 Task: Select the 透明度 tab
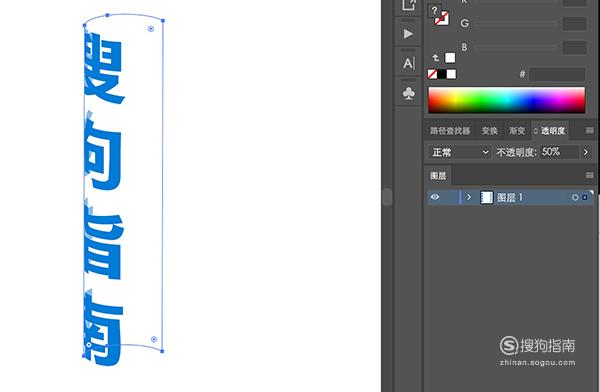pyautogui.click(x=550, y=131)
